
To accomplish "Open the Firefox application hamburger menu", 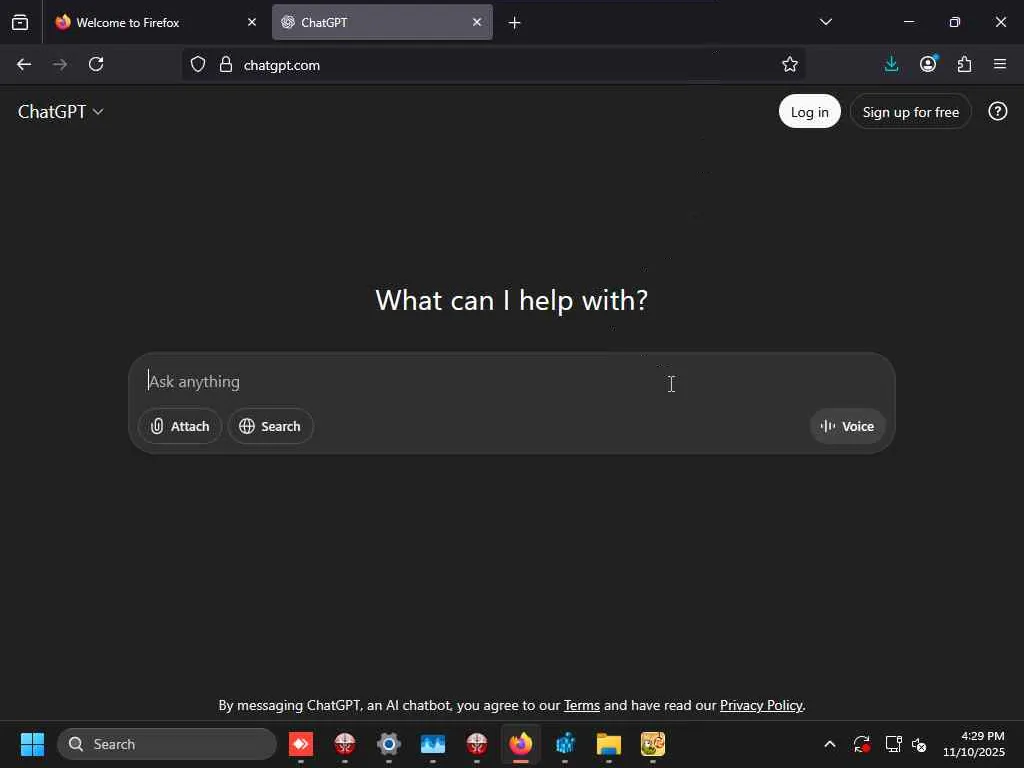I will (1000, 64).
